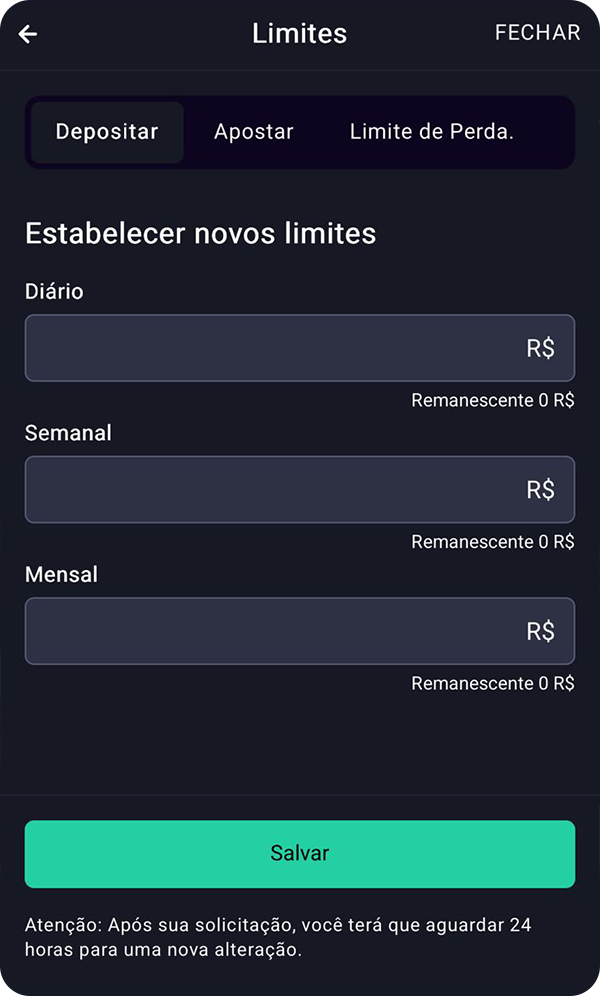Select the Mensal limit input box
The height and width of the screenshot is (996, 600).
(x=270, y=631)
